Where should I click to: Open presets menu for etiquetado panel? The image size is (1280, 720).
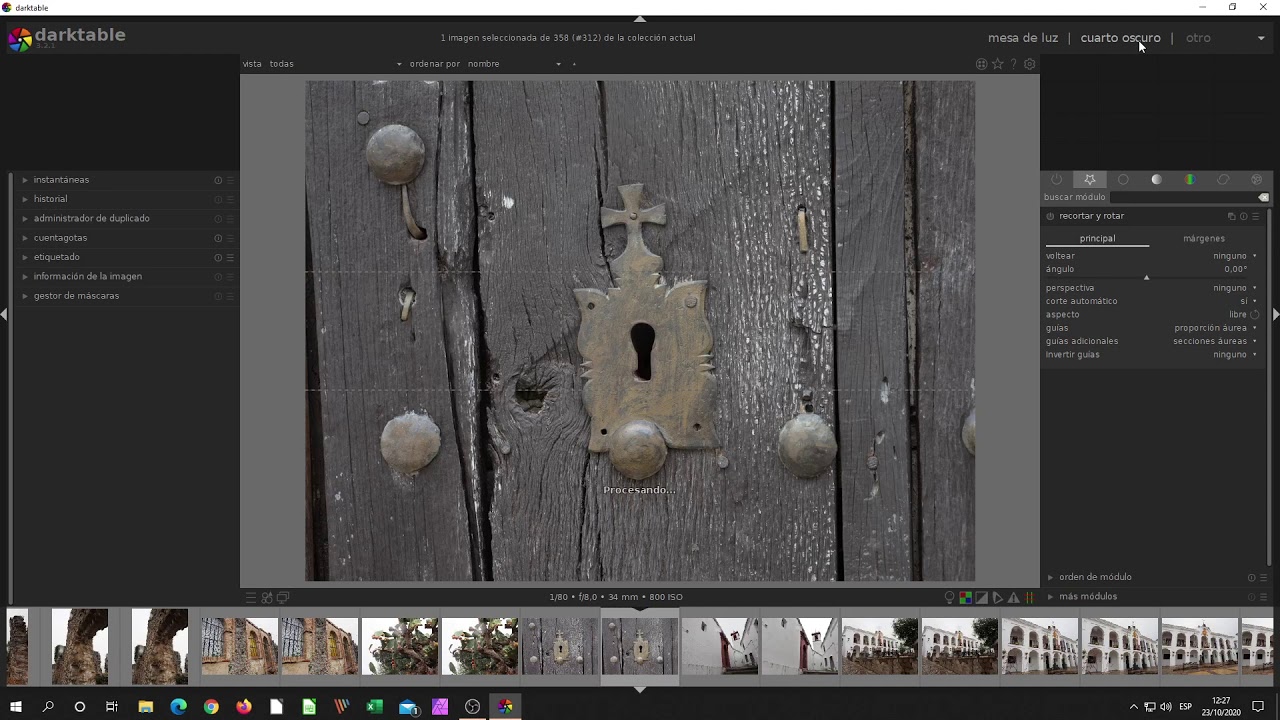(230, 257)
